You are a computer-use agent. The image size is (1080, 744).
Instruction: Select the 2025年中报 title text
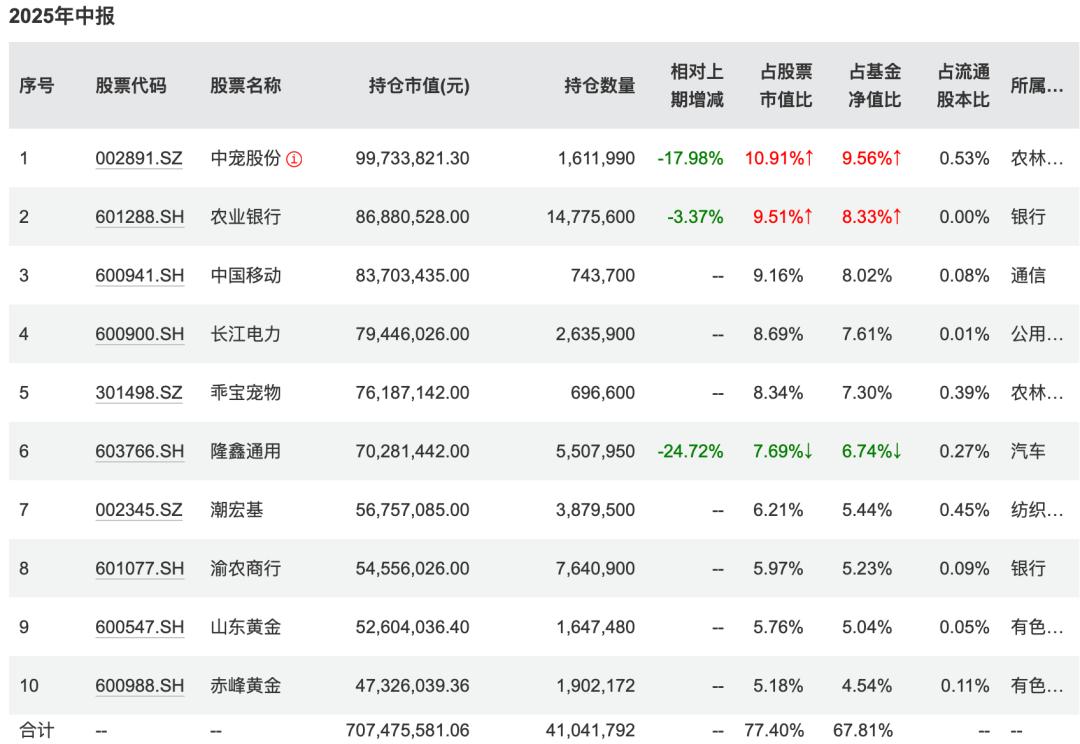[62, 16]
